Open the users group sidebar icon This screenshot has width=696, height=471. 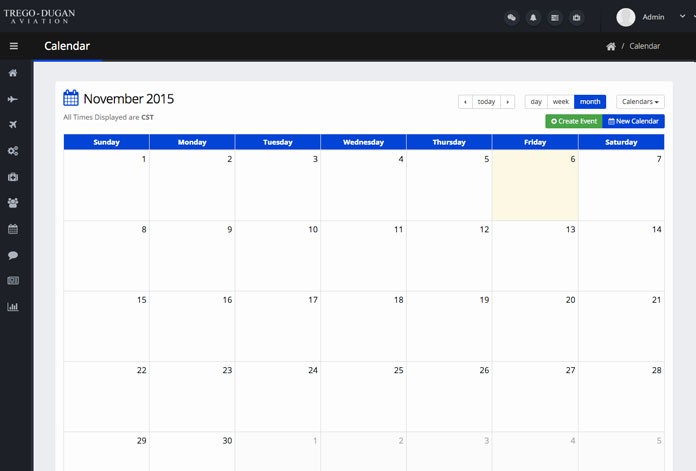tap(13, 203)
